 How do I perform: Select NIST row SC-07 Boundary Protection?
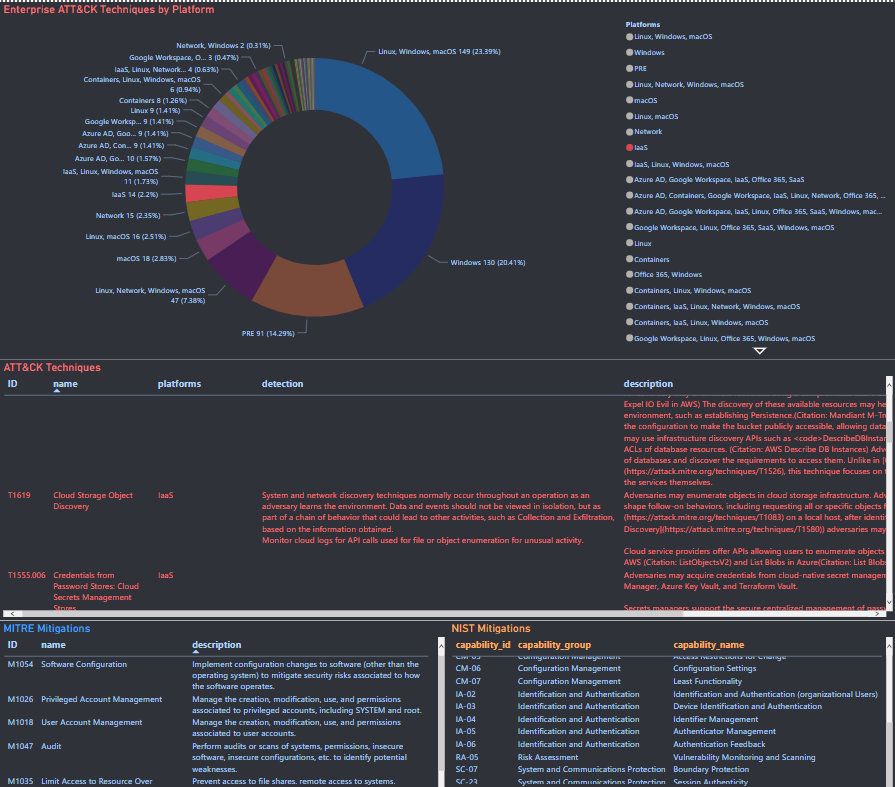pos(668,769)
